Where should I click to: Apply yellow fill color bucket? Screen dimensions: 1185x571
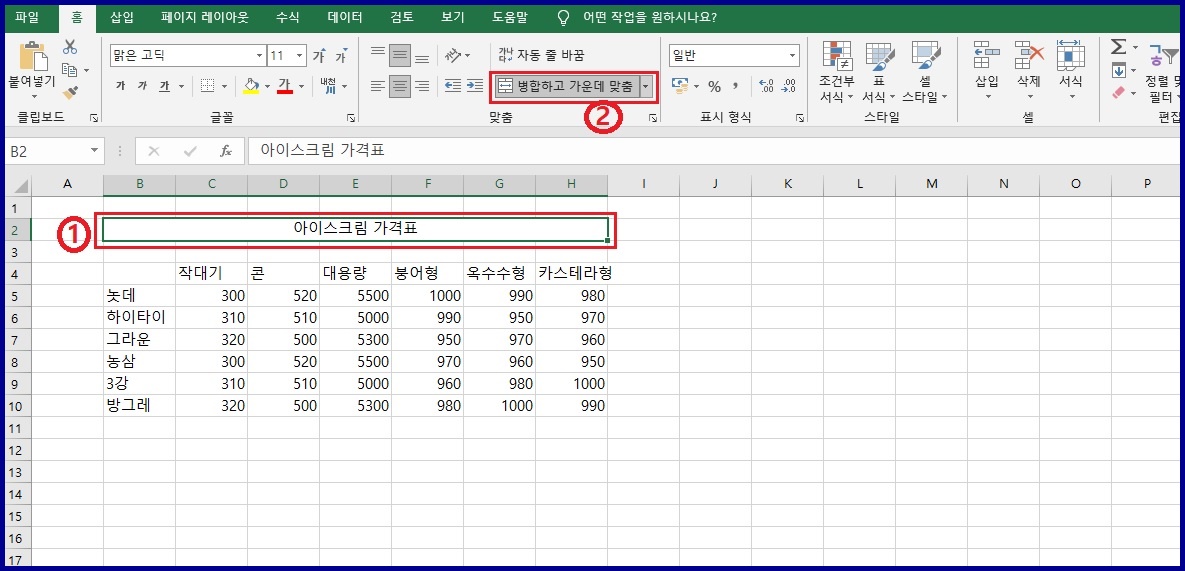251,86
